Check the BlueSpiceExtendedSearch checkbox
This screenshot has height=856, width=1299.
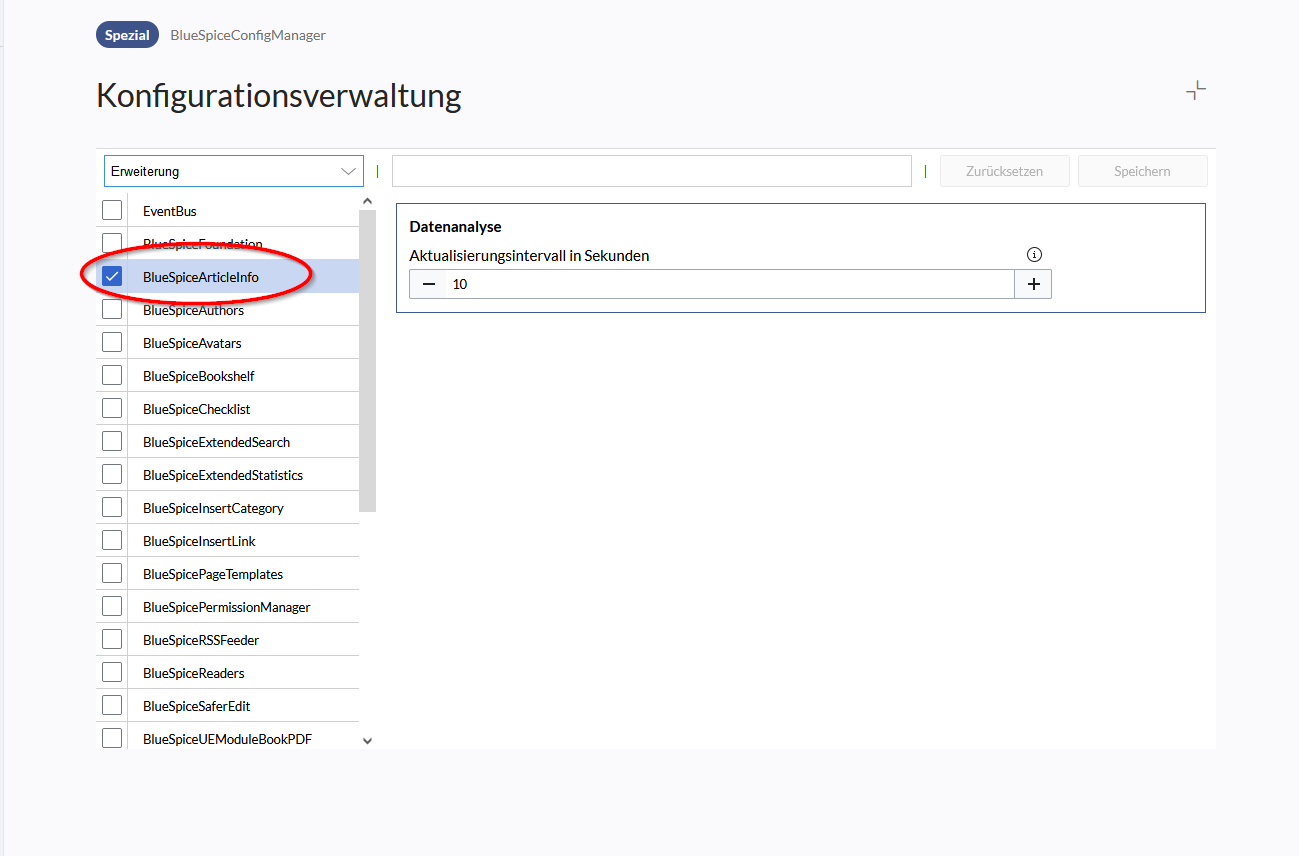(x=112, y=441)
